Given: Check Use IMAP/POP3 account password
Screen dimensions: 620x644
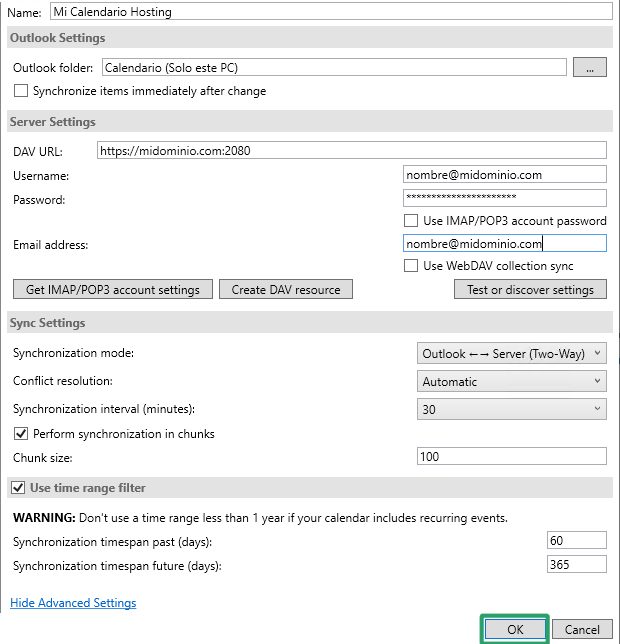Looking at the screenshot, I should (411, 221).
